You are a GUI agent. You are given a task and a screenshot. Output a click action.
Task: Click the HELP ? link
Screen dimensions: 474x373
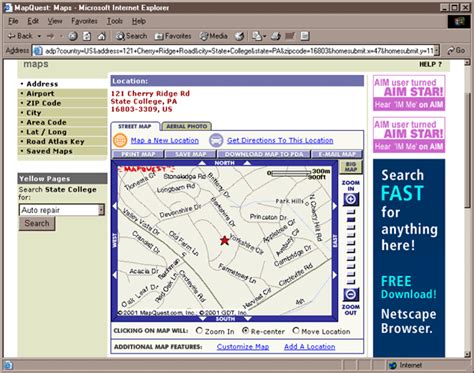click(430, 64)
